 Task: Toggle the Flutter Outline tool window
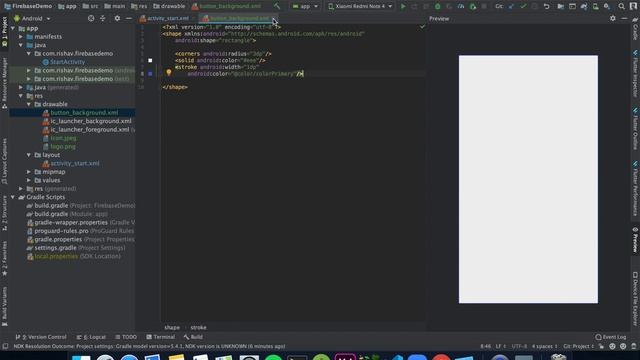tap(635, 129)
